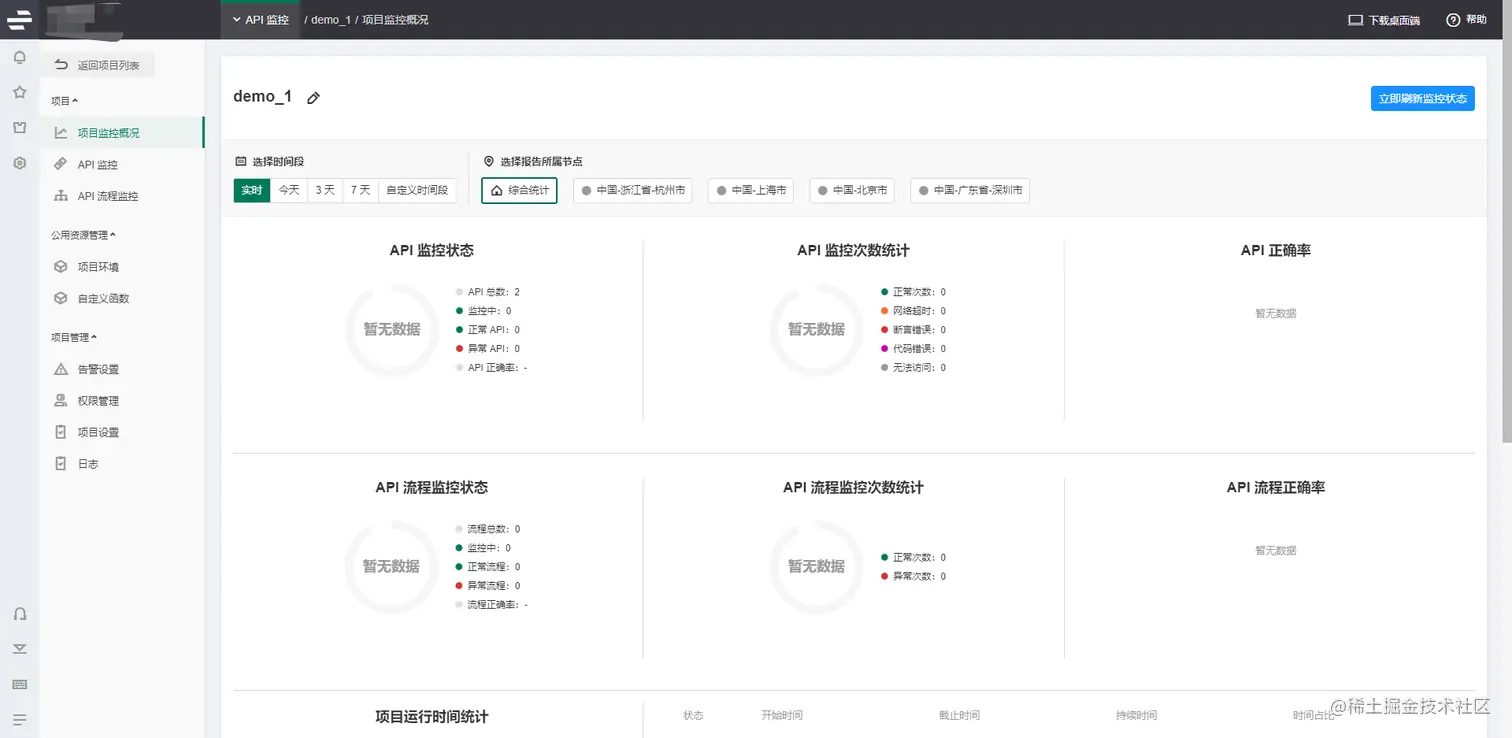Viewport: 1512px width, 738px height.
Task: Click legend text API 总数：2
Action: pos(494,292)
